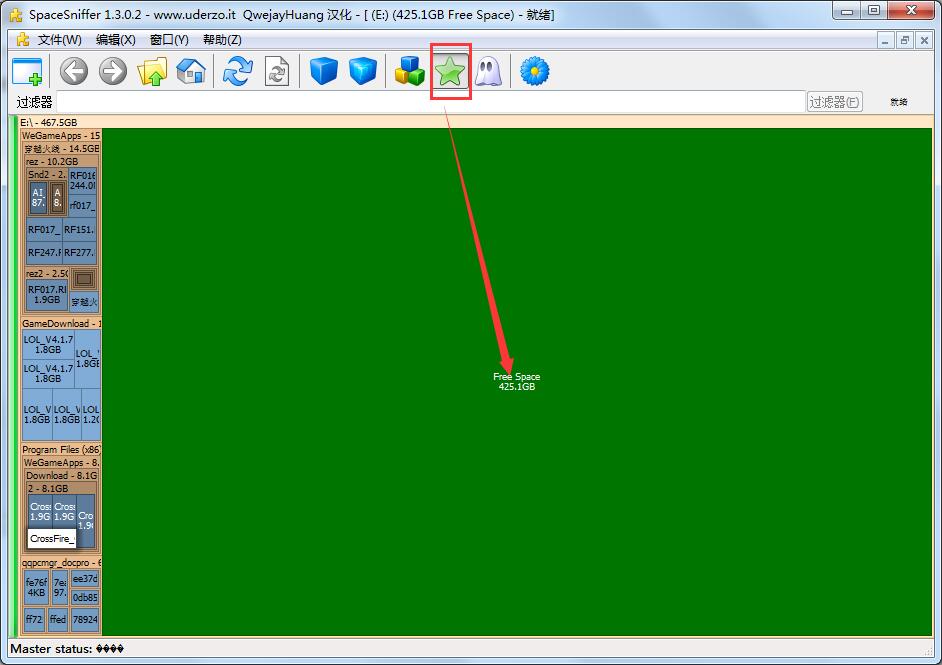Select the RF247. file block

[x=44, y=253]
